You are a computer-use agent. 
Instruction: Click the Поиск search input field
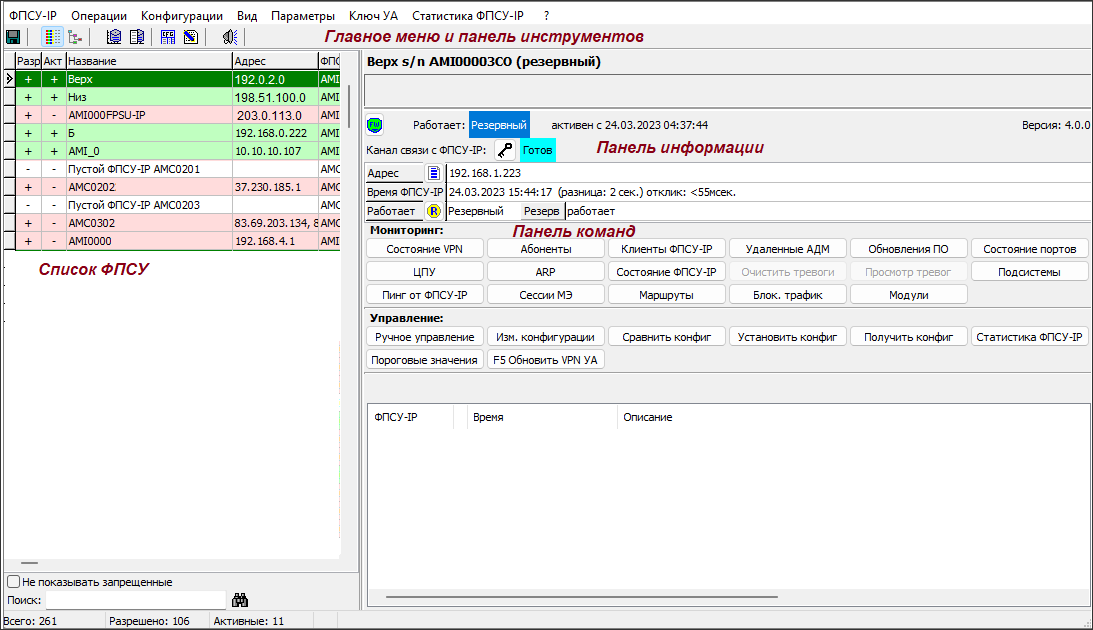(135, 600)
